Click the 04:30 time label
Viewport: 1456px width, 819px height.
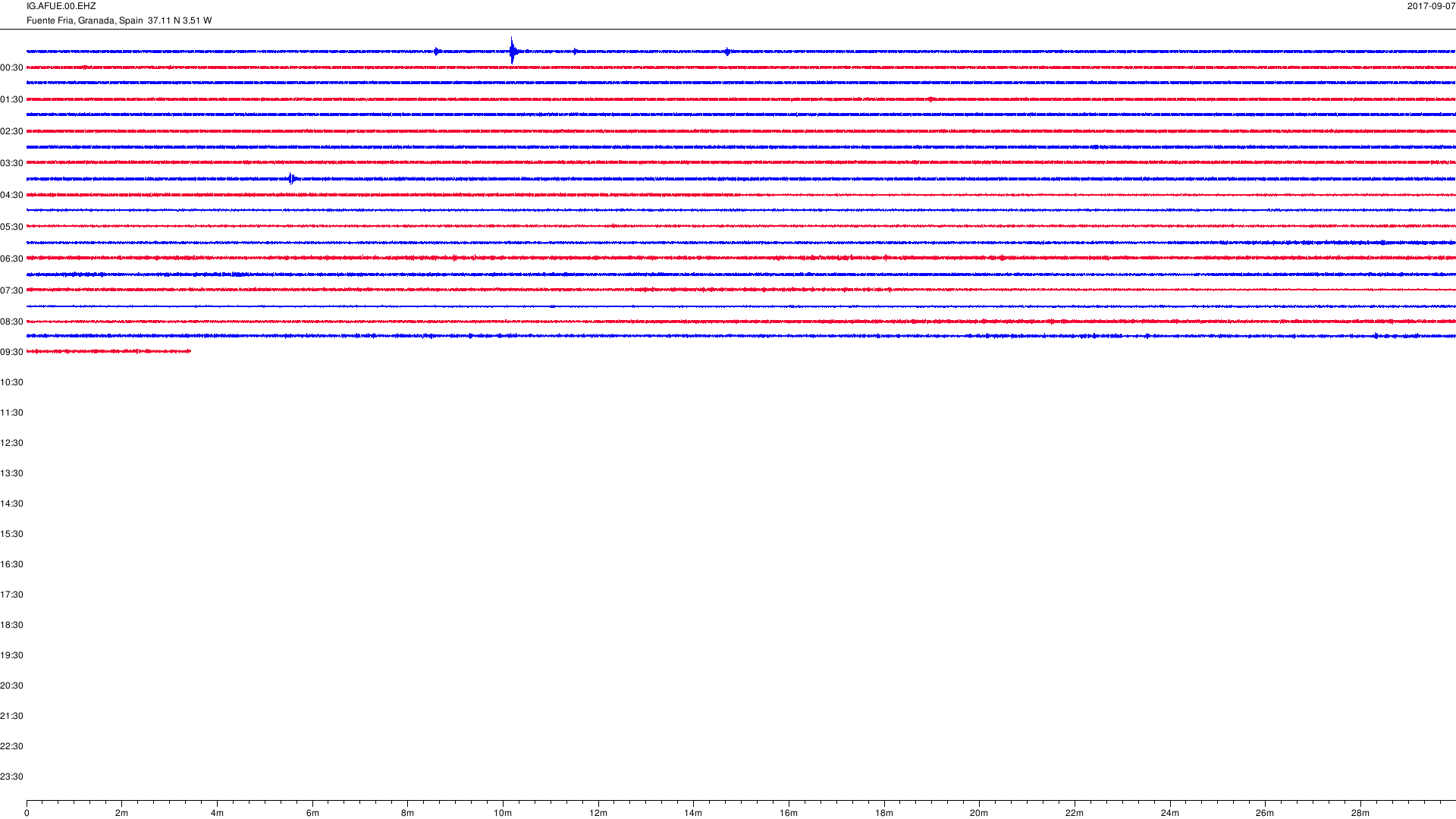click(11, 195)
